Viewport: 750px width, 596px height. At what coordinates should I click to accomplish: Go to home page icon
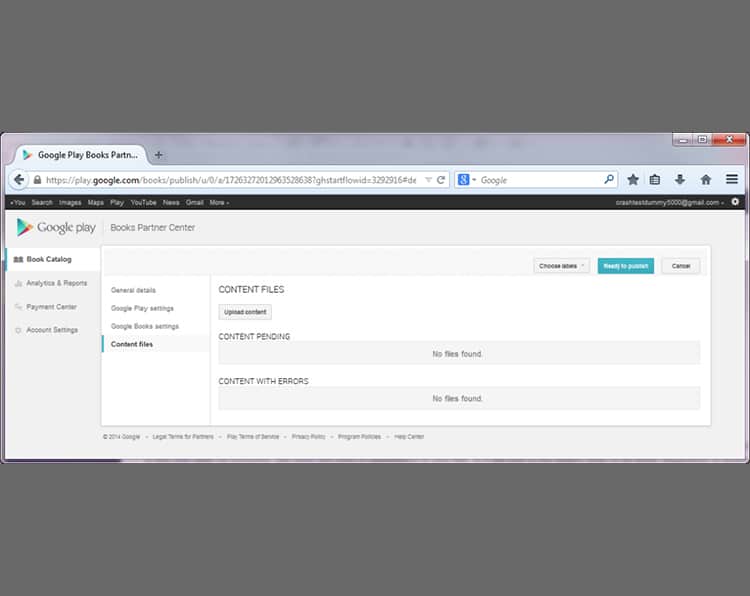point(706,179)
